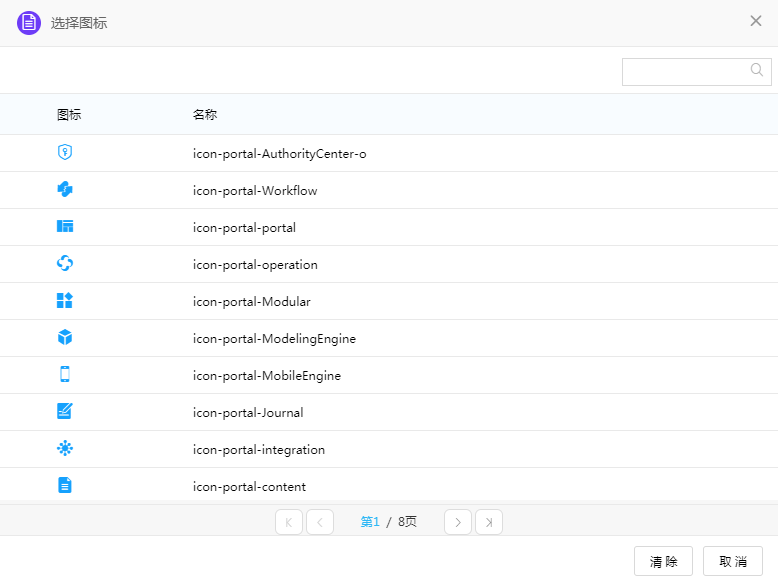
Task: Select the operation icon
Action: click(65, 264)
